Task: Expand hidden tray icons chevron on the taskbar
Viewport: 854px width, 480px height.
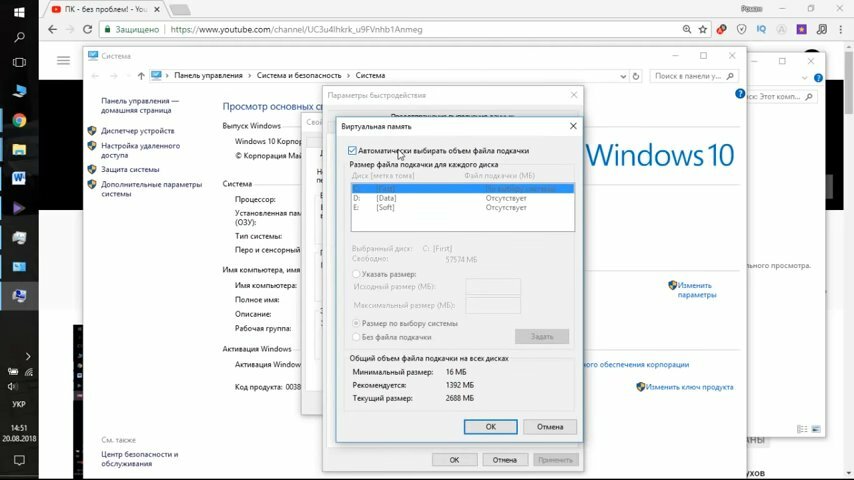Action: click(28, 356)
